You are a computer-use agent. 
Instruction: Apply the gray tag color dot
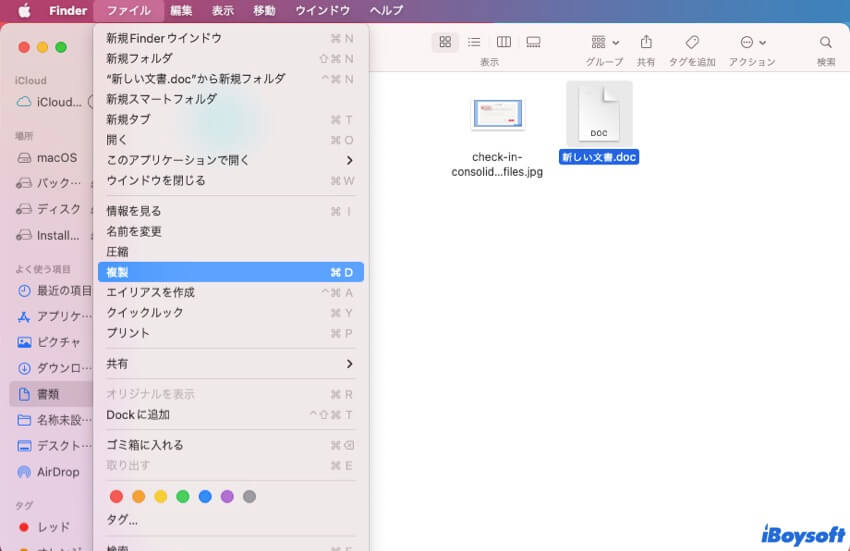coord(249,496)
